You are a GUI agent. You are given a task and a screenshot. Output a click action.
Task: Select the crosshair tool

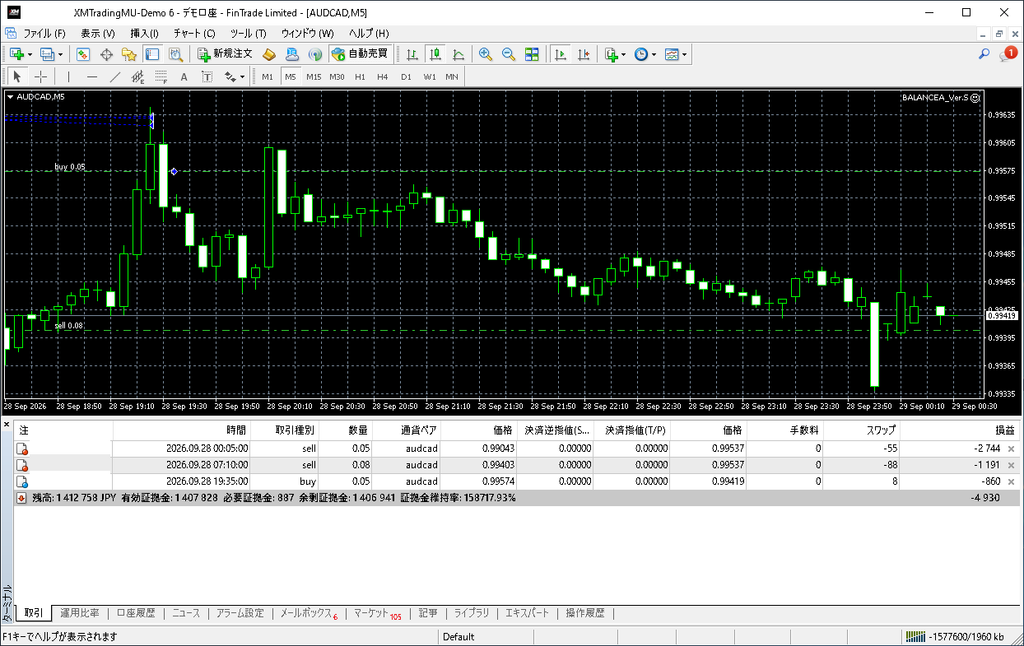click(x=40, y=77)
